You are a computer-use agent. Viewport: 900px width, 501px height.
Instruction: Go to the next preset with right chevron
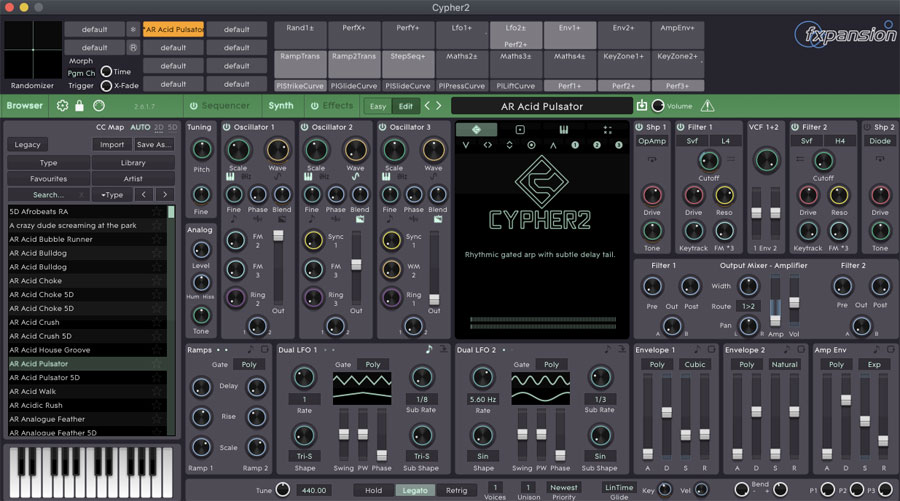coord(439,106)
